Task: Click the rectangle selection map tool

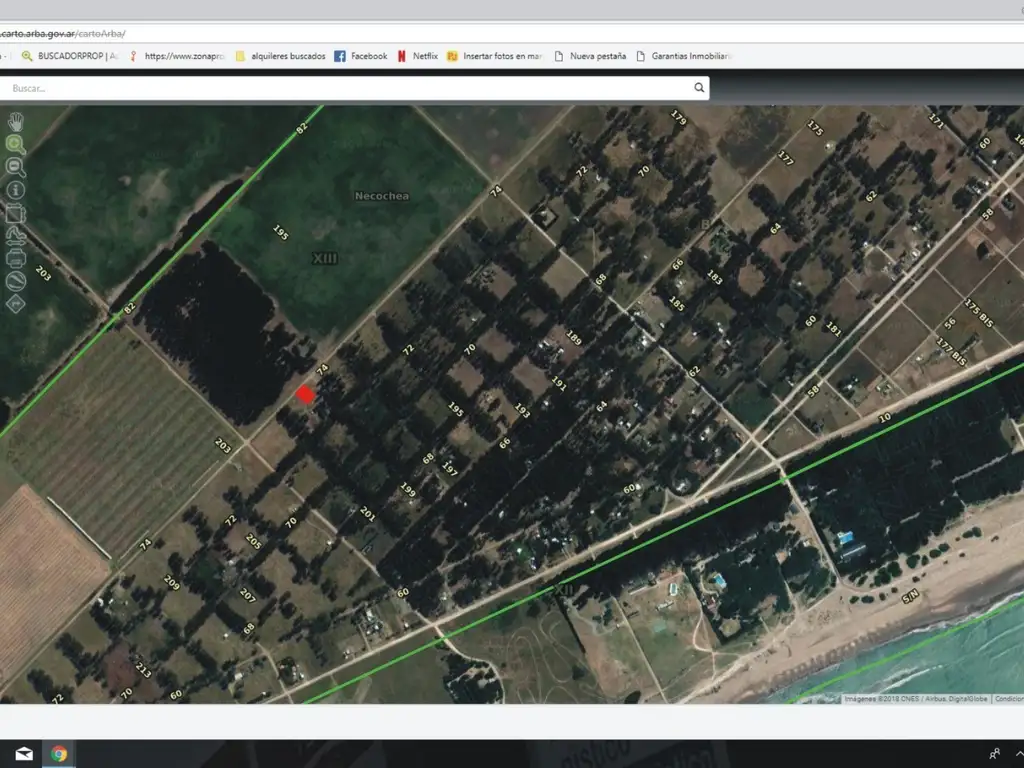Action: 16,213
